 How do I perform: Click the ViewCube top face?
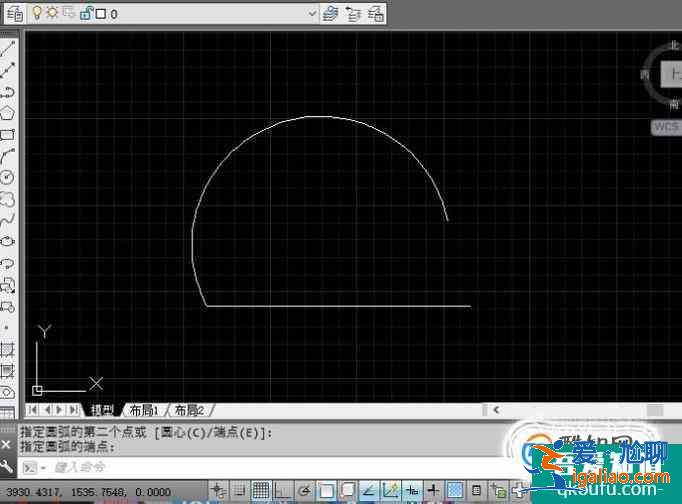click(x=671, y=73)
